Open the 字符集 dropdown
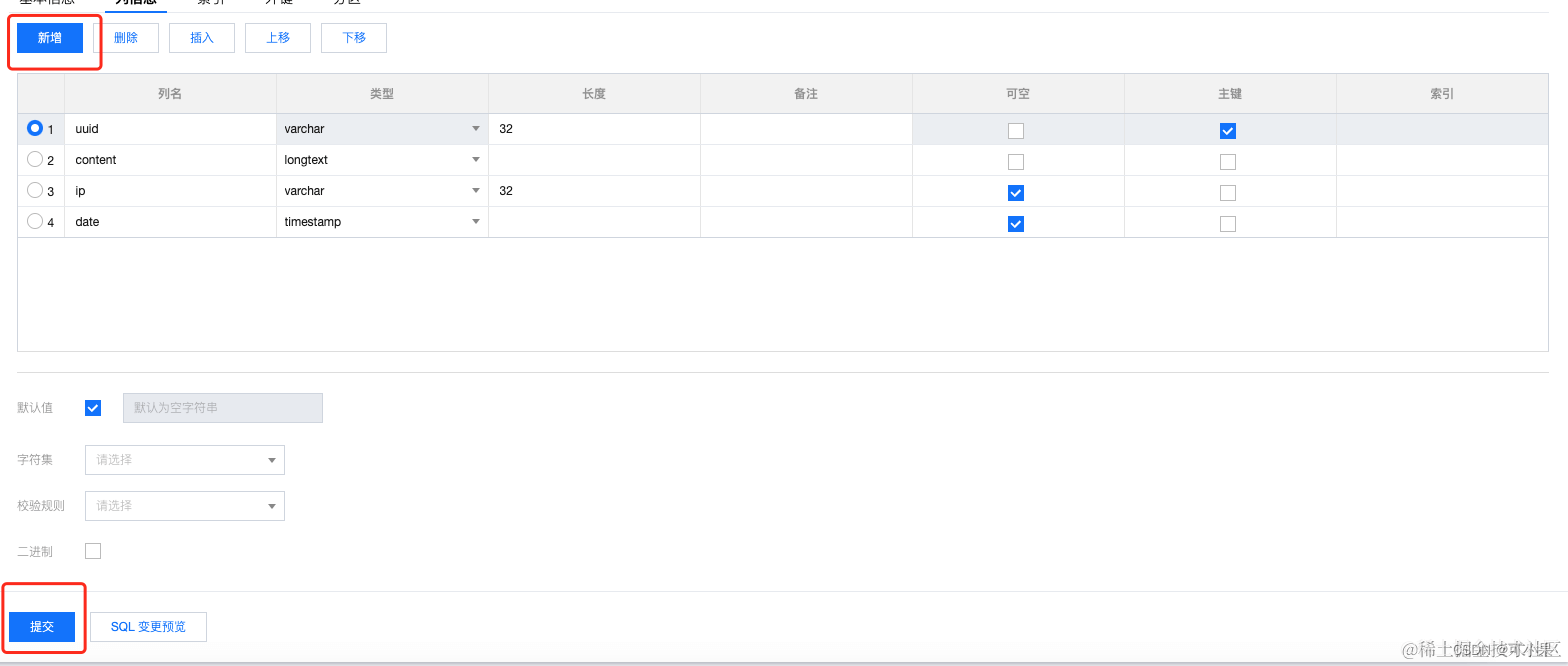Image resolution: width=1568 pixels, height=666 pixels. coord(185,460)
